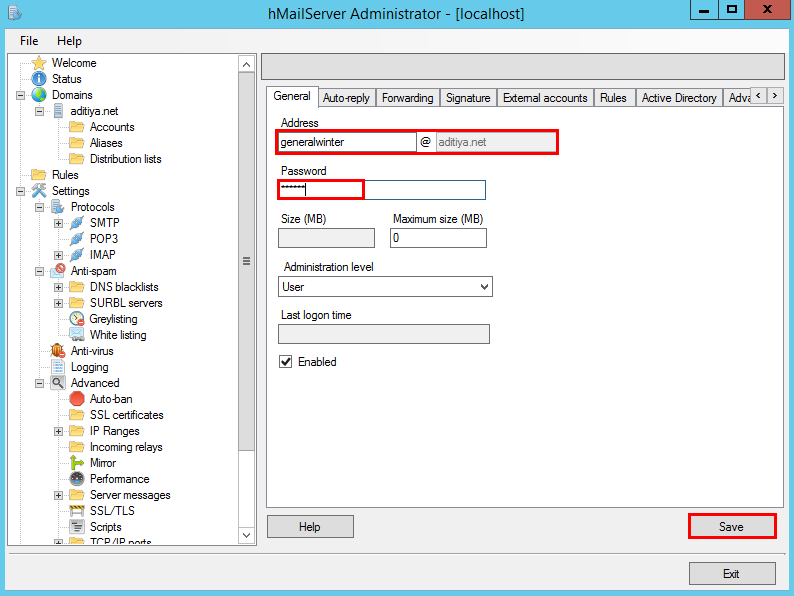Open the Status info icon
The width and height of the screenshot is (794, 596).
pyautogui.click(x=39, y=79)
